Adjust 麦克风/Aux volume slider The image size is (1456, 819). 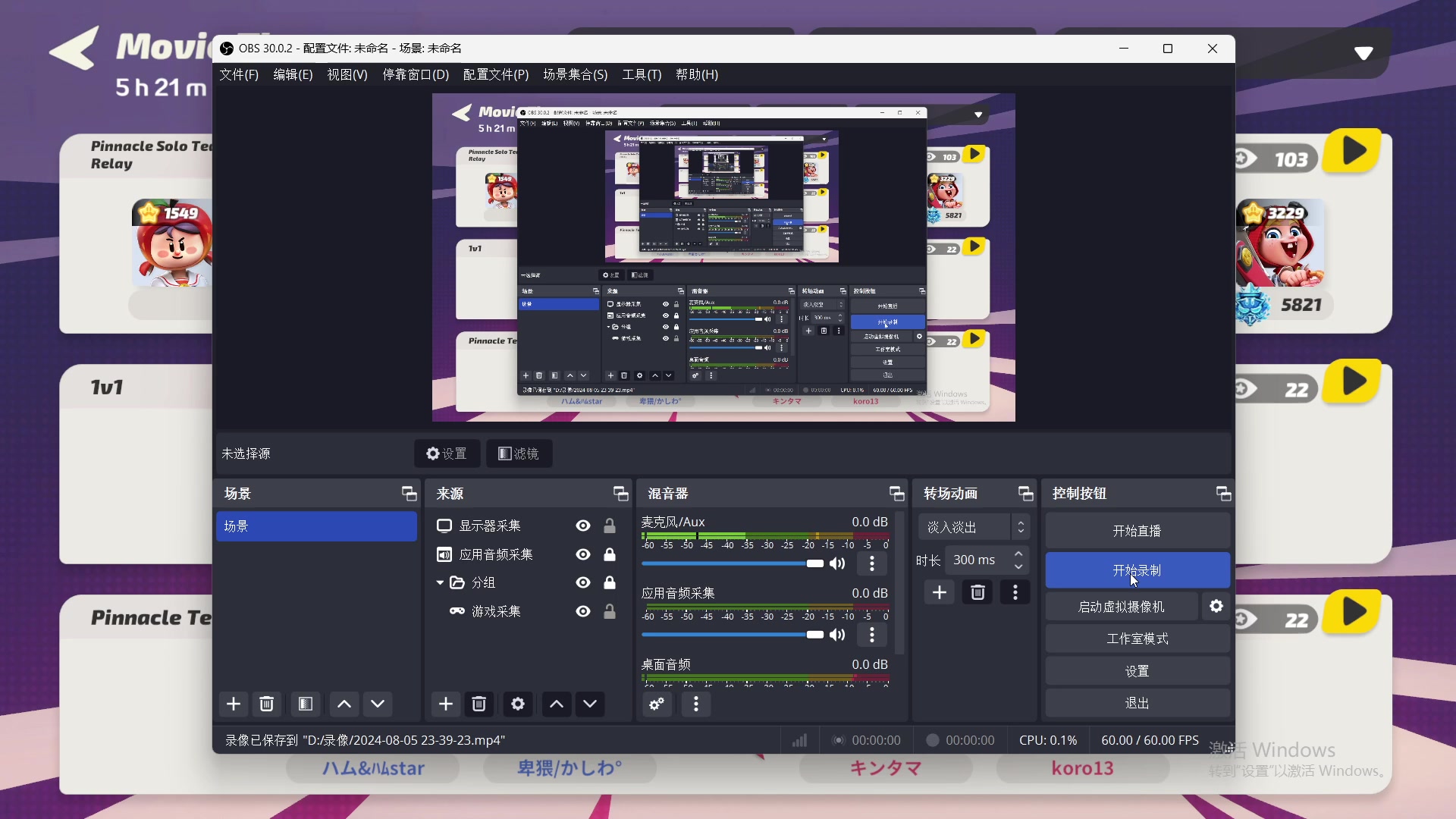733,563
